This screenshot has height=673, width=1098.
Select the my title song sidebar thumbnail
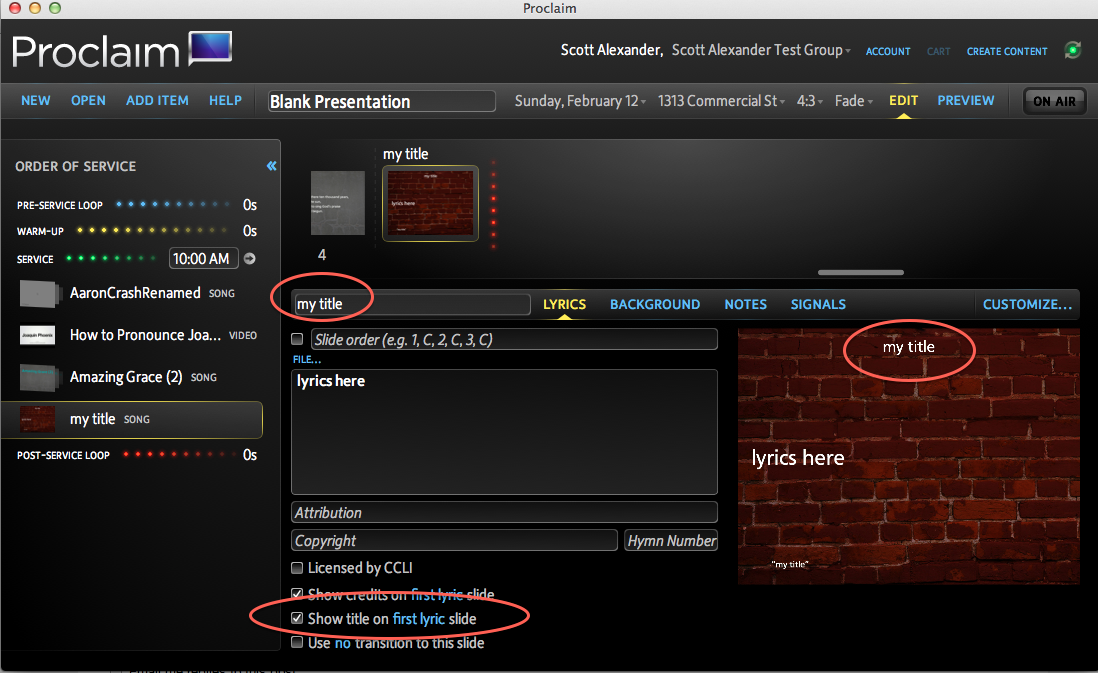(37, 419)
